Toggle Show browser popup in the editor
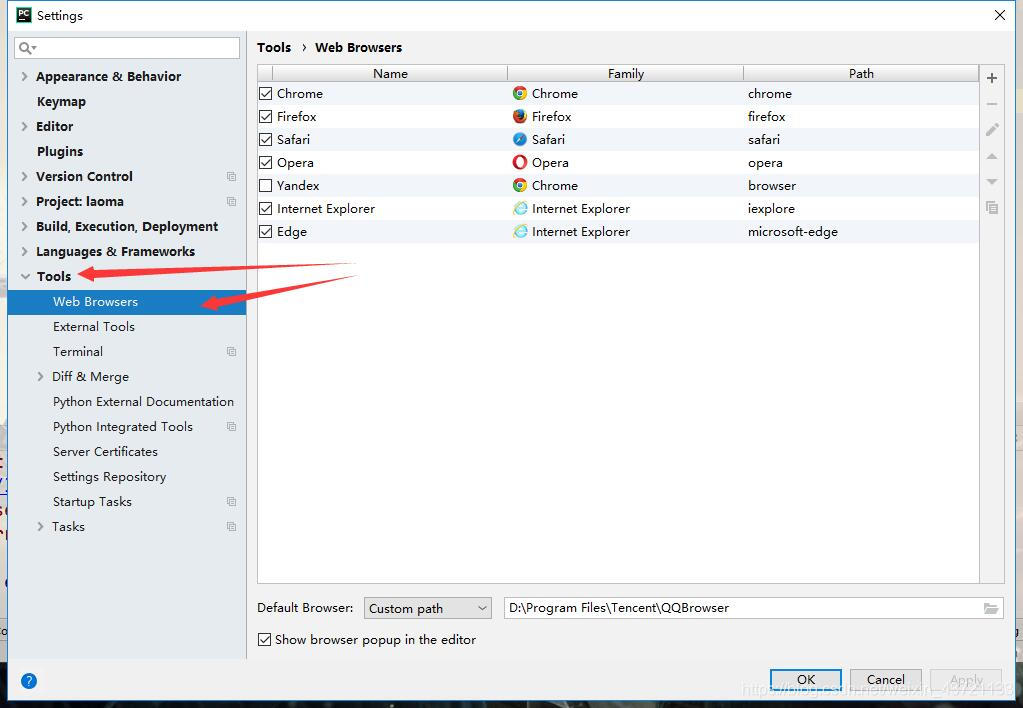Screen dimensions: 1023x708 264,639
